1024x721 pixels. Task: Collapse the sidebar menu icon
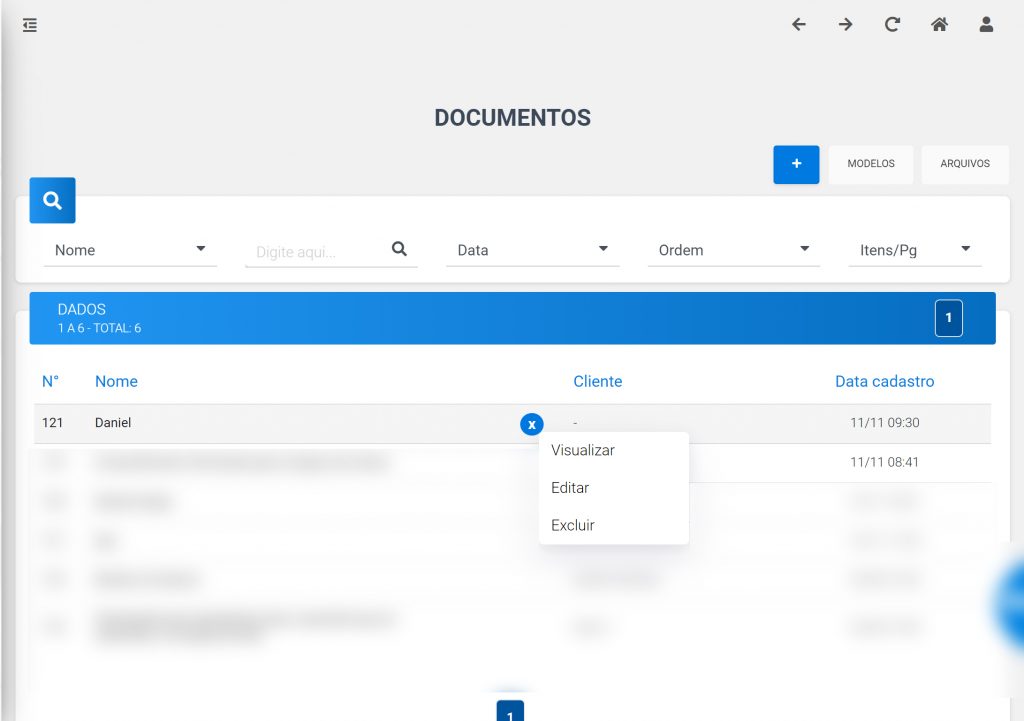[x=29, y=25]
